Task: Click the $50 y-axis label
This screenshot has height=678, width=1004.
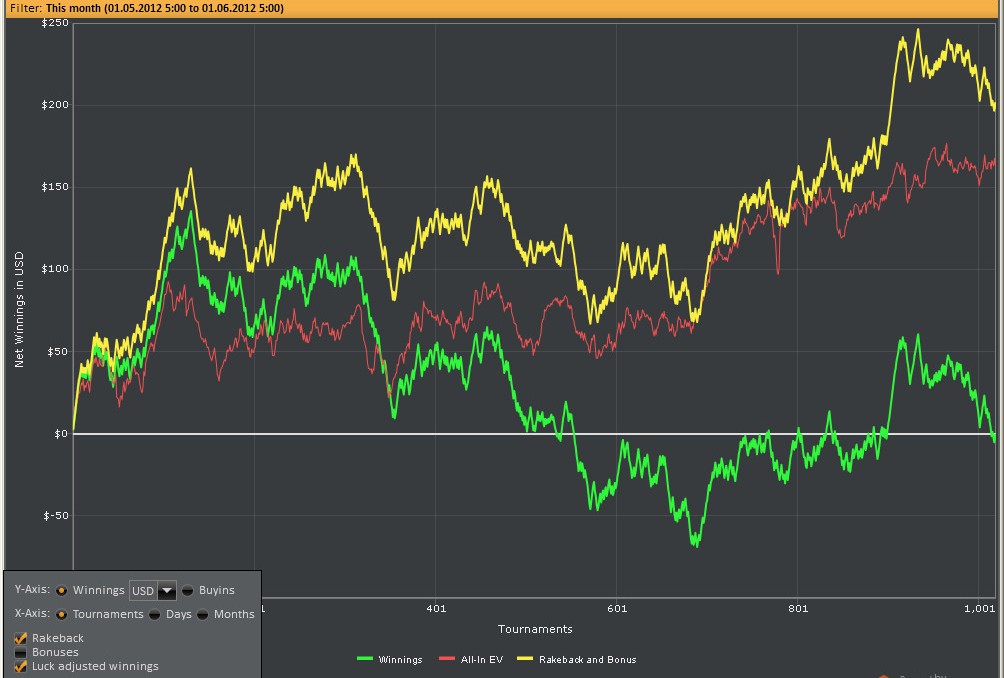Action: tap(58, 351)
